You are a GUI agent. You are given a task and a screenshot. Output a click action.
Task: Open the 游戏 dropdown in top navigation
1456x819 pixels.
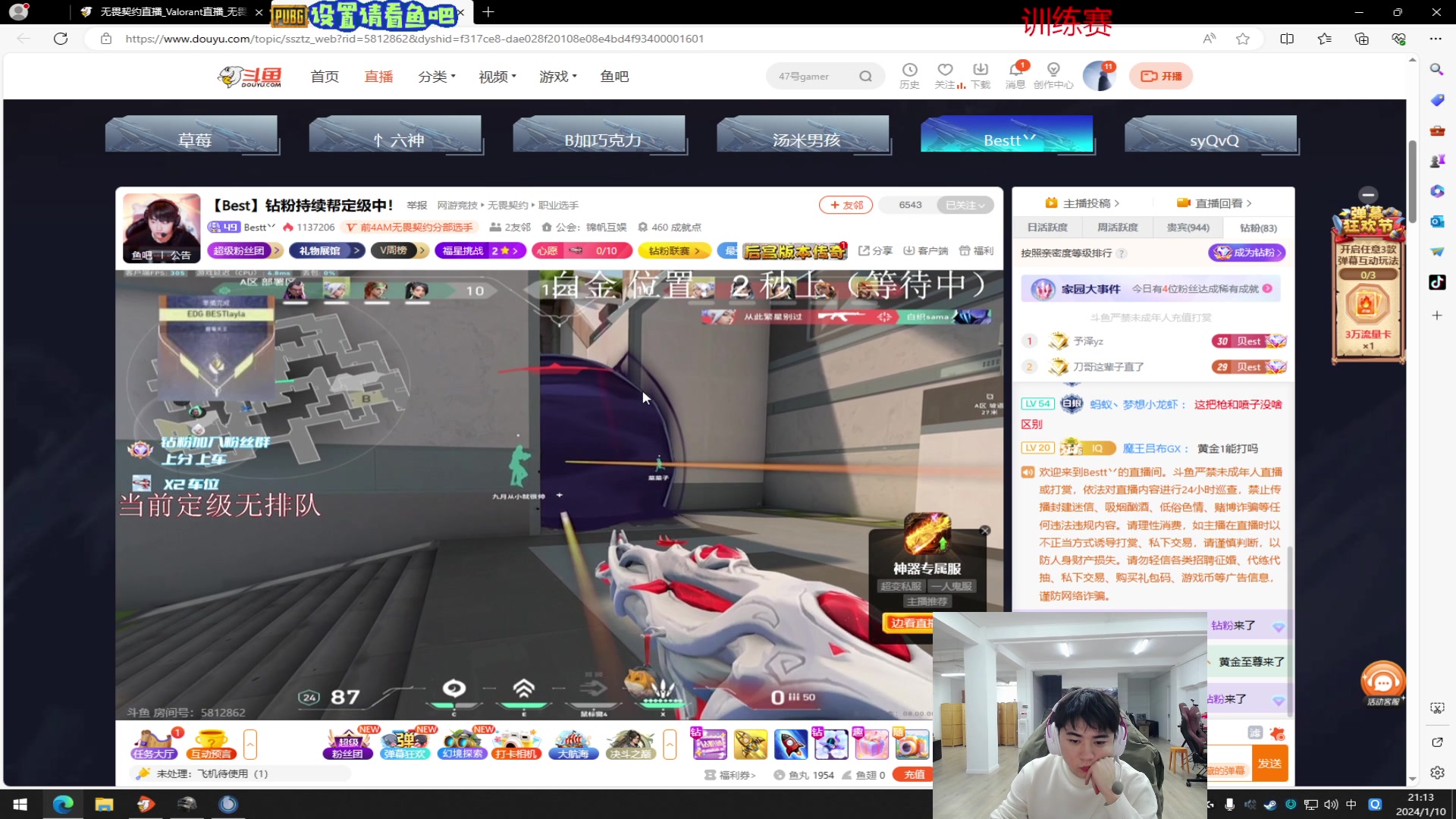click(x=557, y=76)
